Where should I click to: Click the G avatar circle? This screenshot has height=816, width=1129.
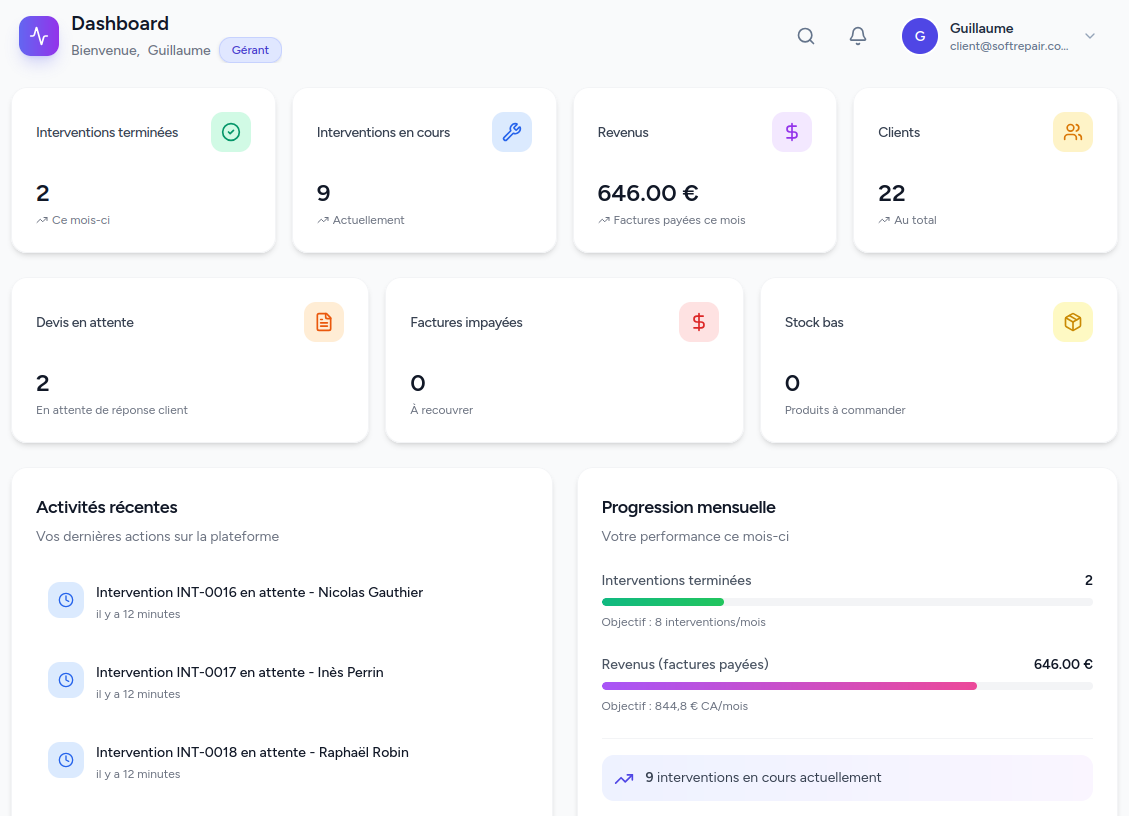[x=920, y=36]
